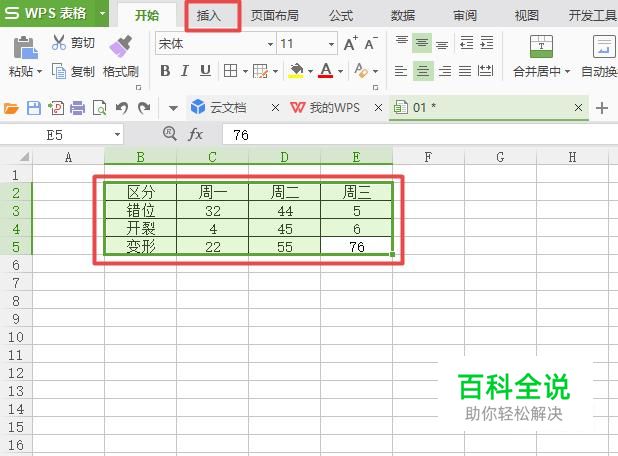This screenshot has width=618, height=456.
Task: Click the undo arrow
Action: pos(122,108)
